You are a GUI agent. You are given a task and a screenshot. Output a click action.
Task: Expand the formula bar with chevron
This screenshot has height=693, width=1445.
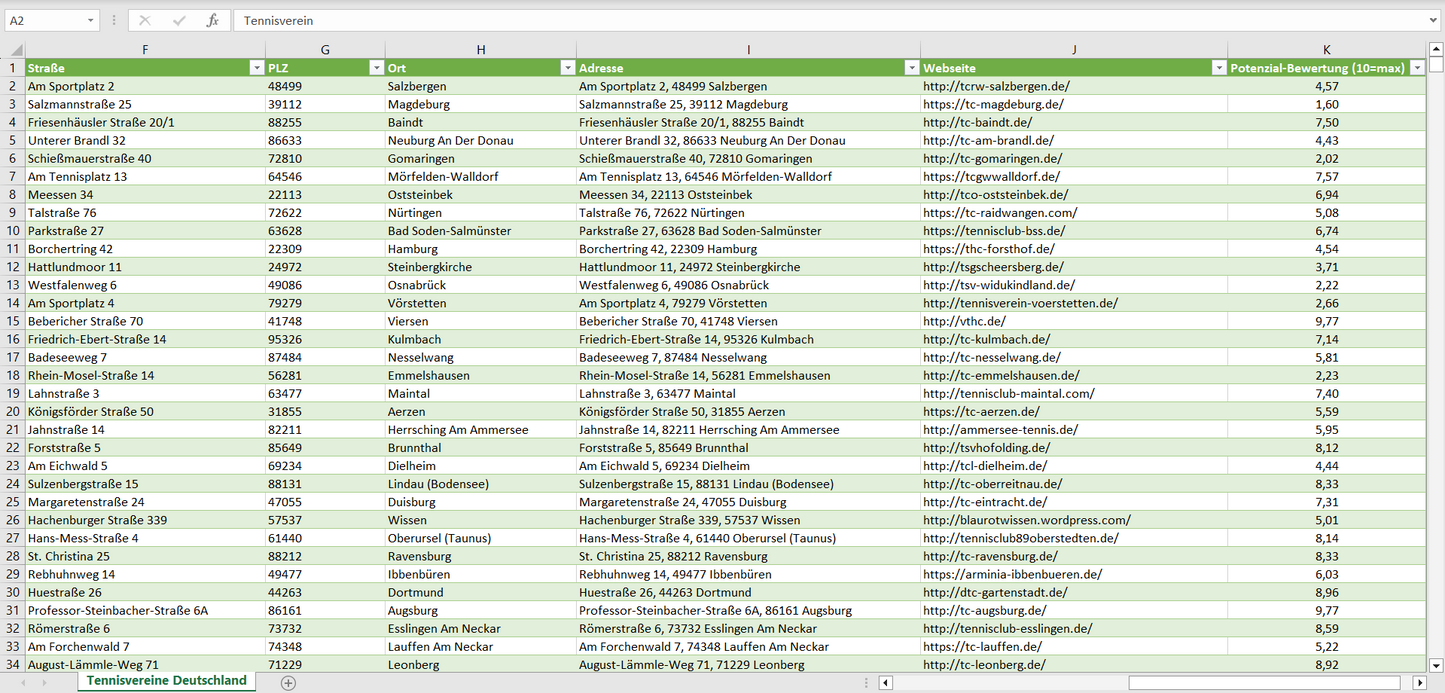tap(1434, 20)
